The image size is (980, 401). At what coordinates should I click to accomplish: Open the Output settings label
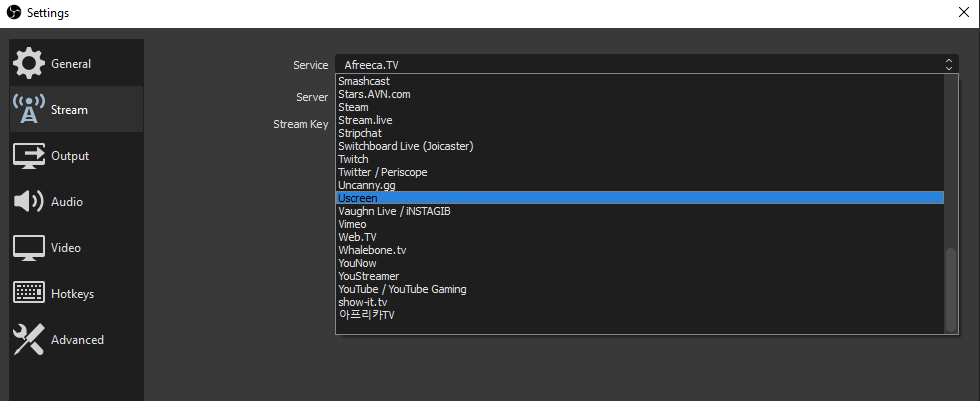[70, 156]
